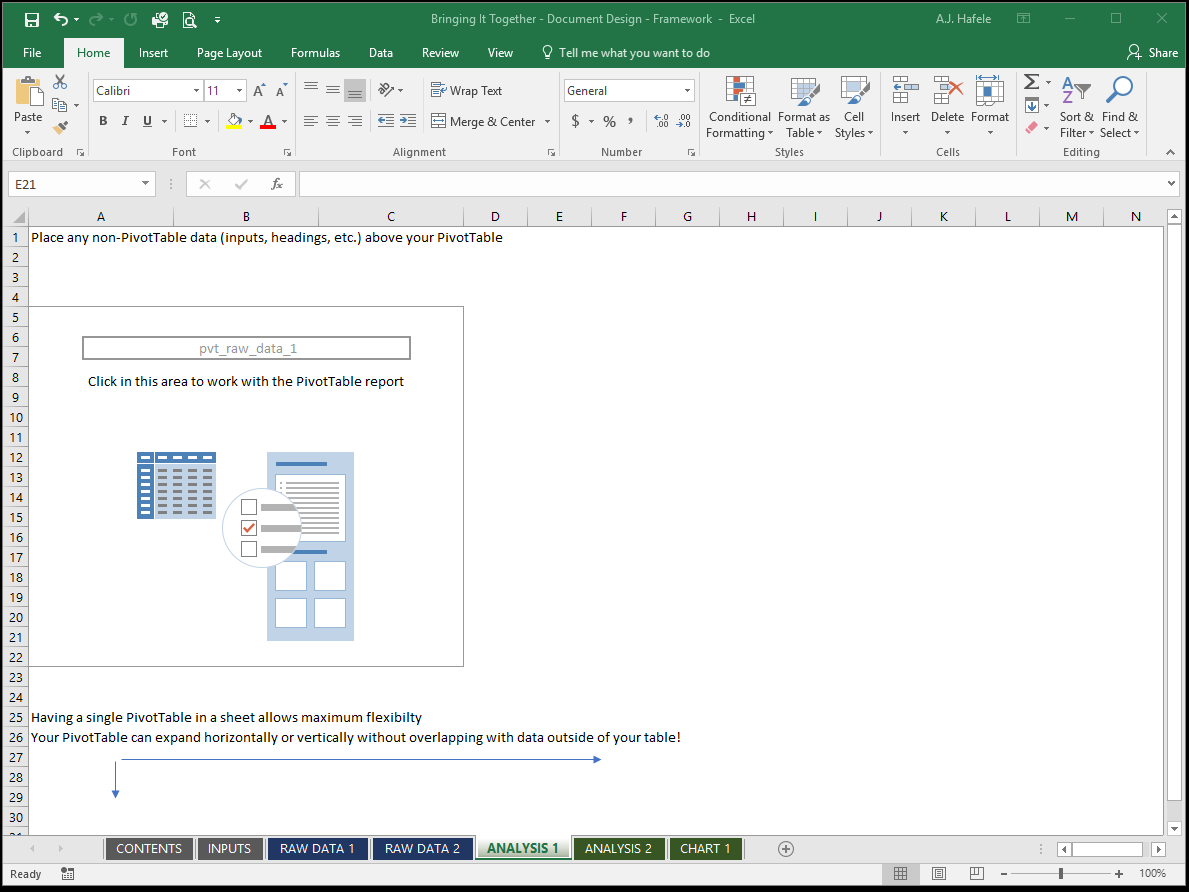Open the CONTENTS sheet tab
Screen dimensions: 1189x892
click(149, 848)
